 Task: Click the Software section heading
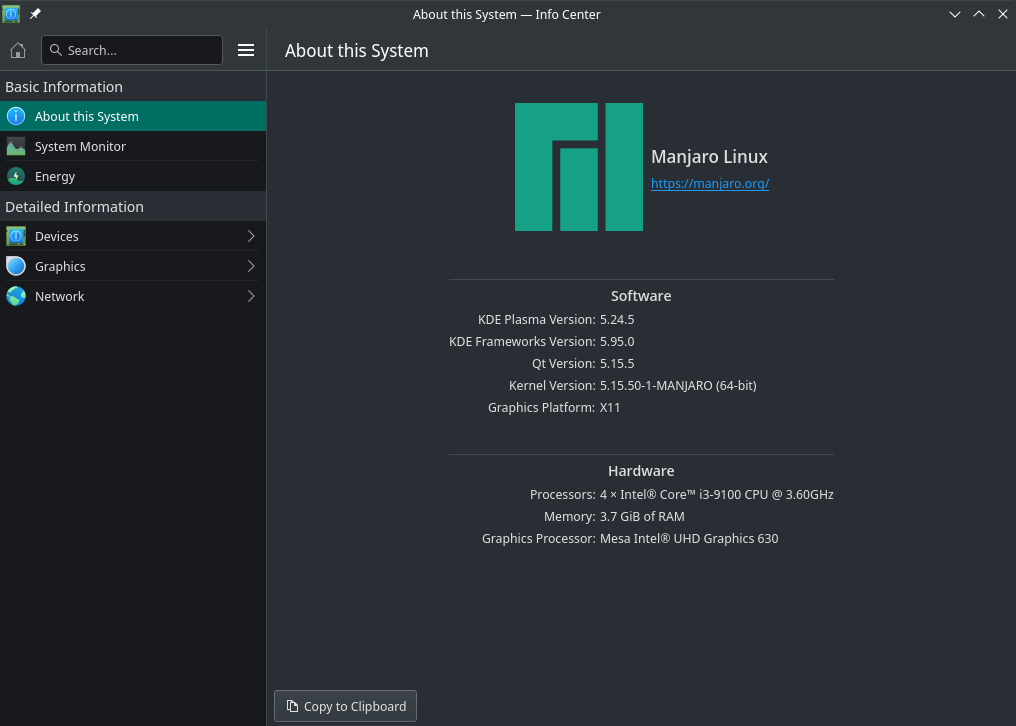[641, 296]
